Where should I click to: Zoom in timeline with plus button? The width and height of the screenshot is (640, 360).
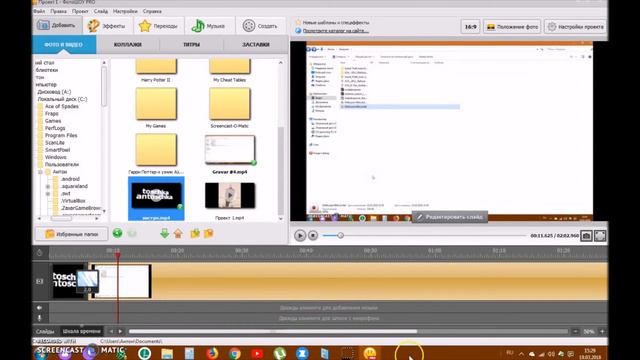click(602, 331)
